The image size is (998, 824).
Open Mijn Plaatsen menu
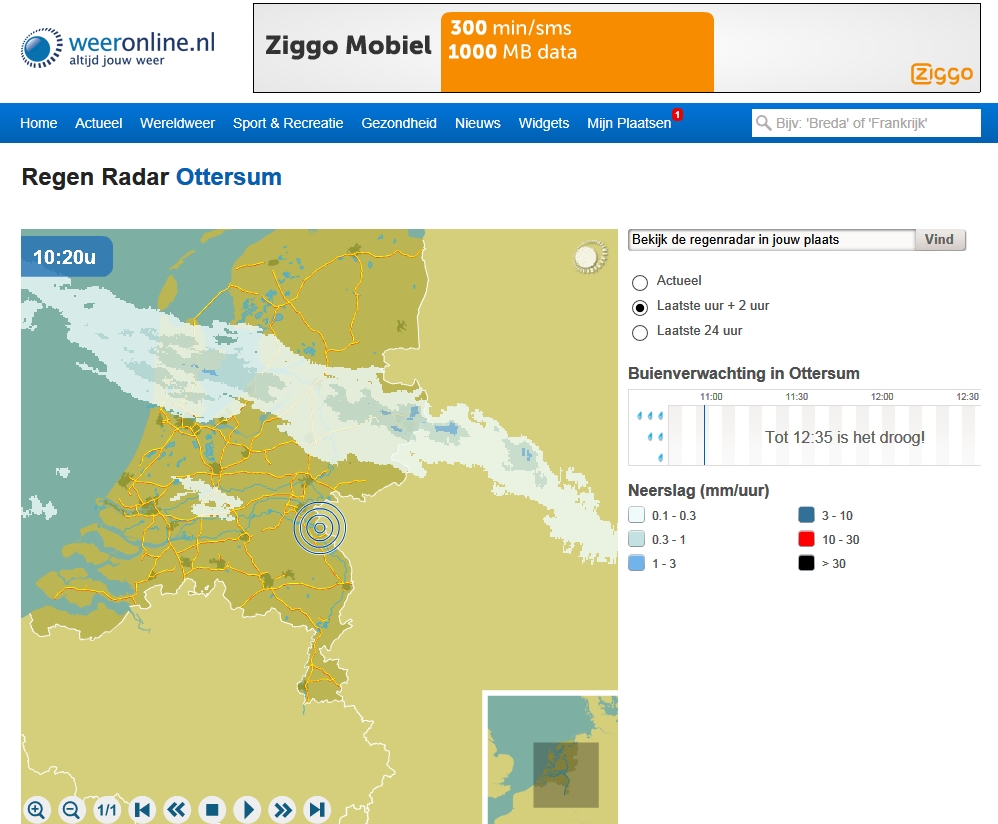629,123
